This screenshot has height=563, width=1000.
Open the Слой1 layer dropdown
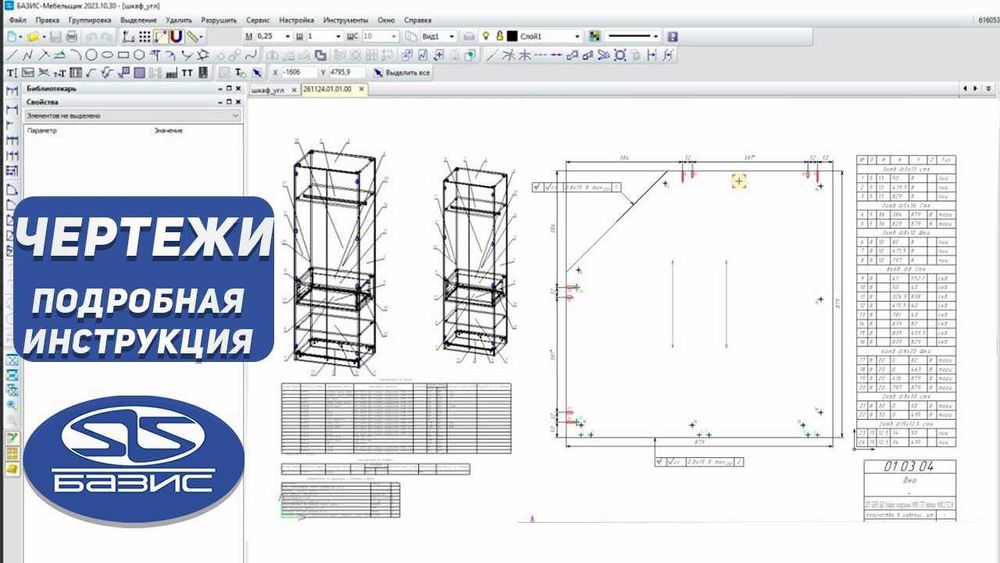tap(577, 36)
